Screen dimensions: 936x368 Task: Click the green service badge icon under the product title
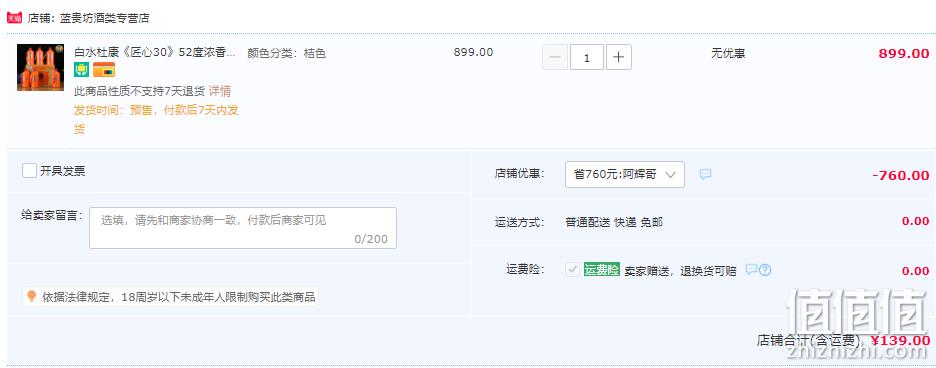(x=81, y=70)
